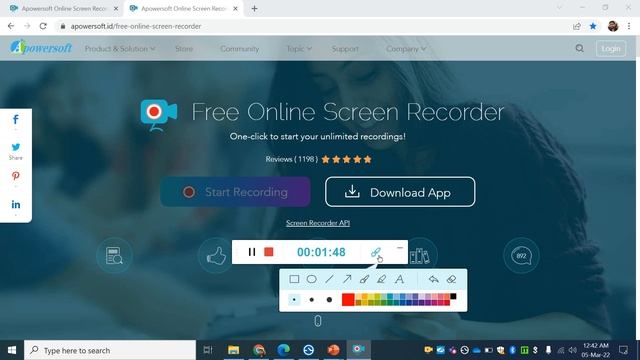Open the Windows Start menu
The height and width of the screenshot is (360, 640).
tap(12, 350)
